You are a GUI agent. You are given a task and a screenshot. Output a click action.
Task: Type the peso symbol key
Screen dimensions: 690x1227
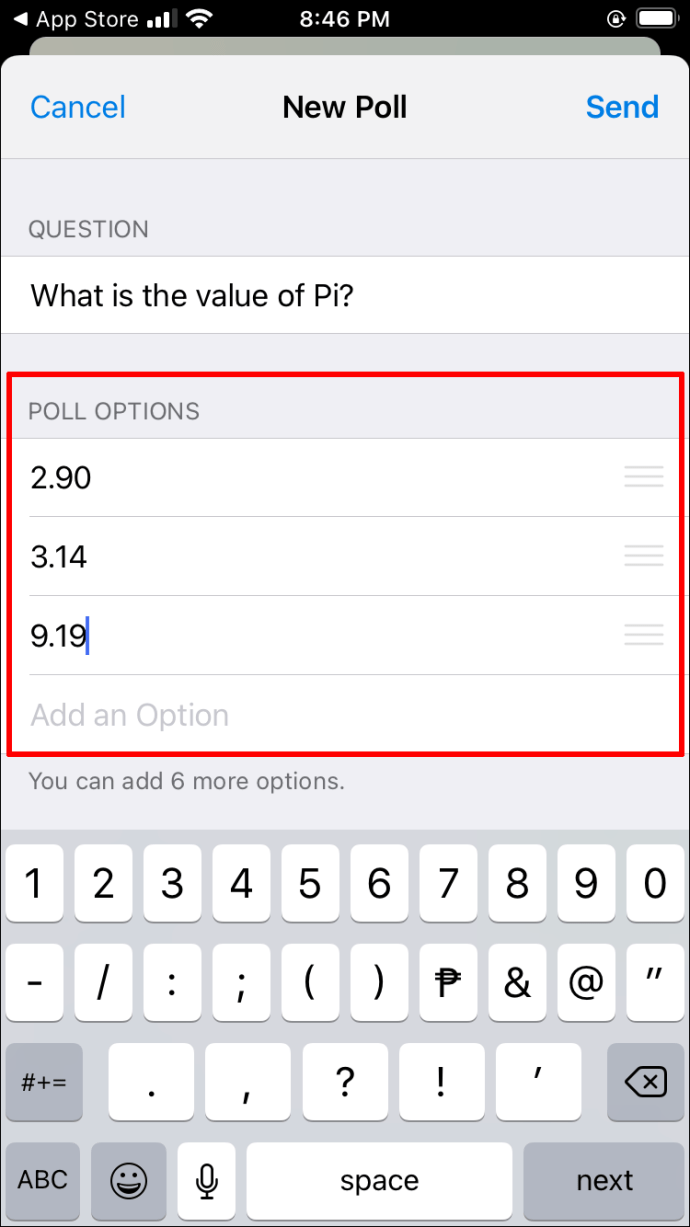(x=447, y=983)
